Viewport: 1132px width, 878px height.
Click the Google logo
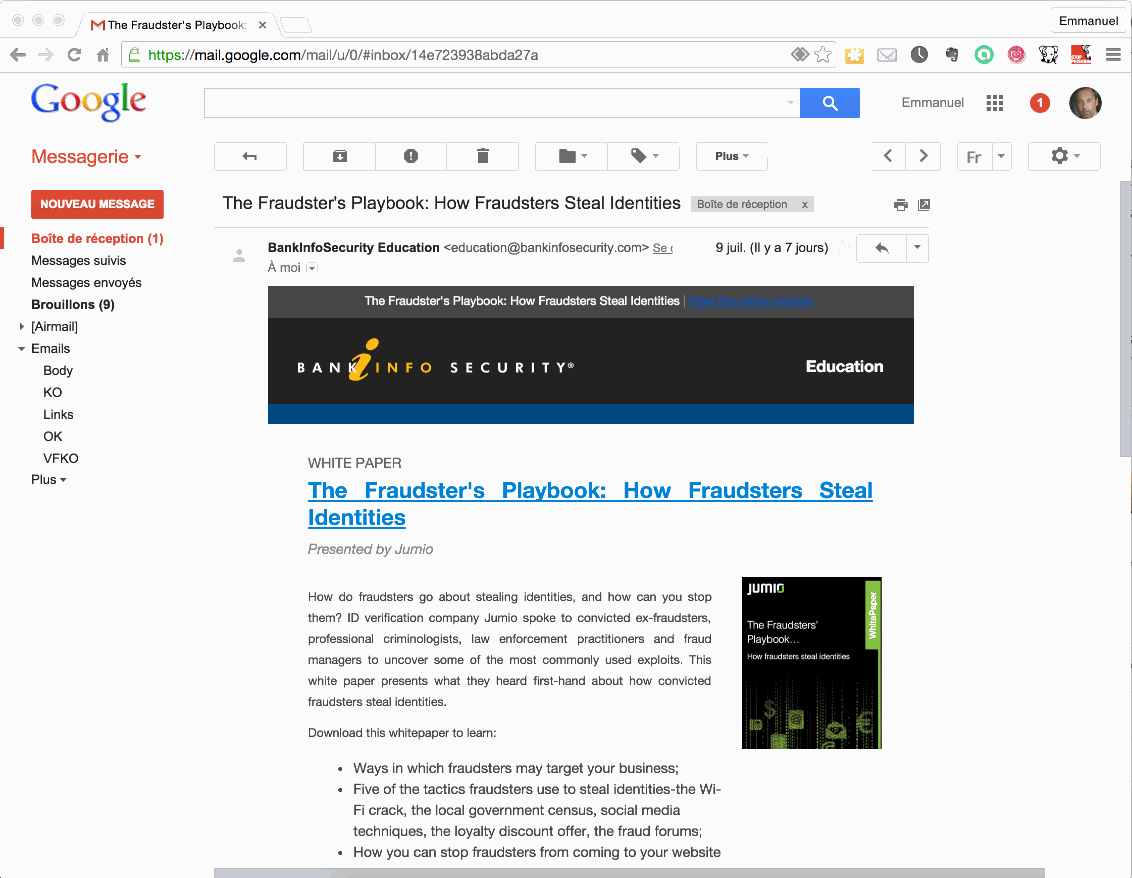point(88,101)
